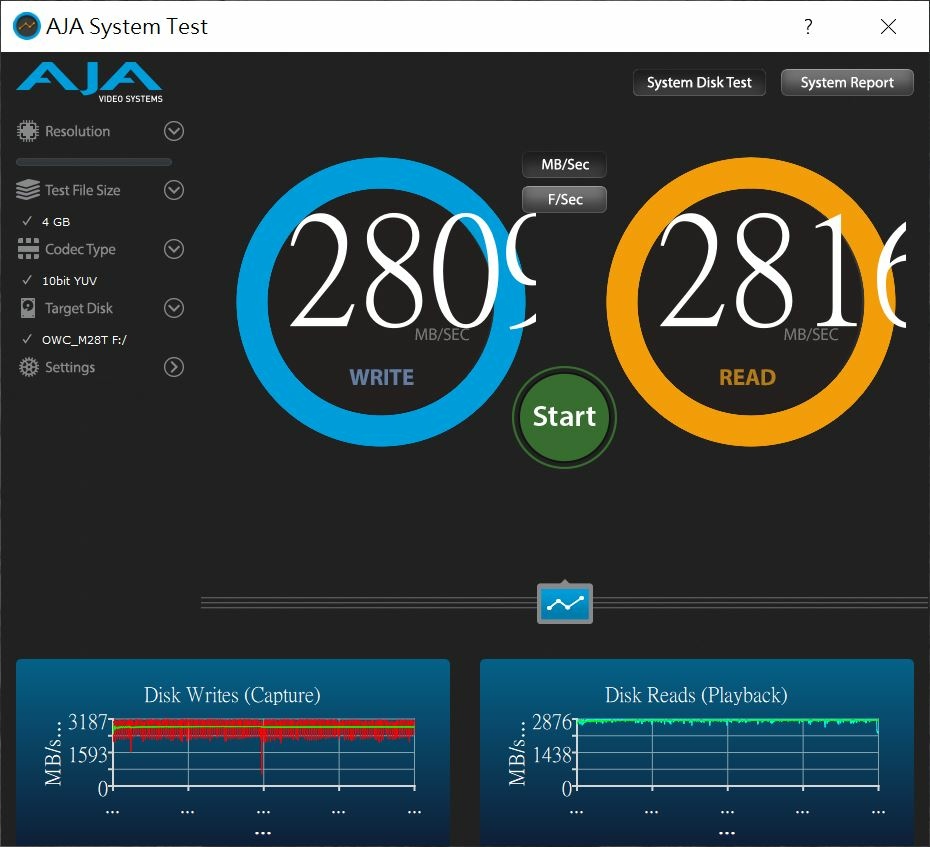Click the 2876 axis value on reads graph

point(552,722)
